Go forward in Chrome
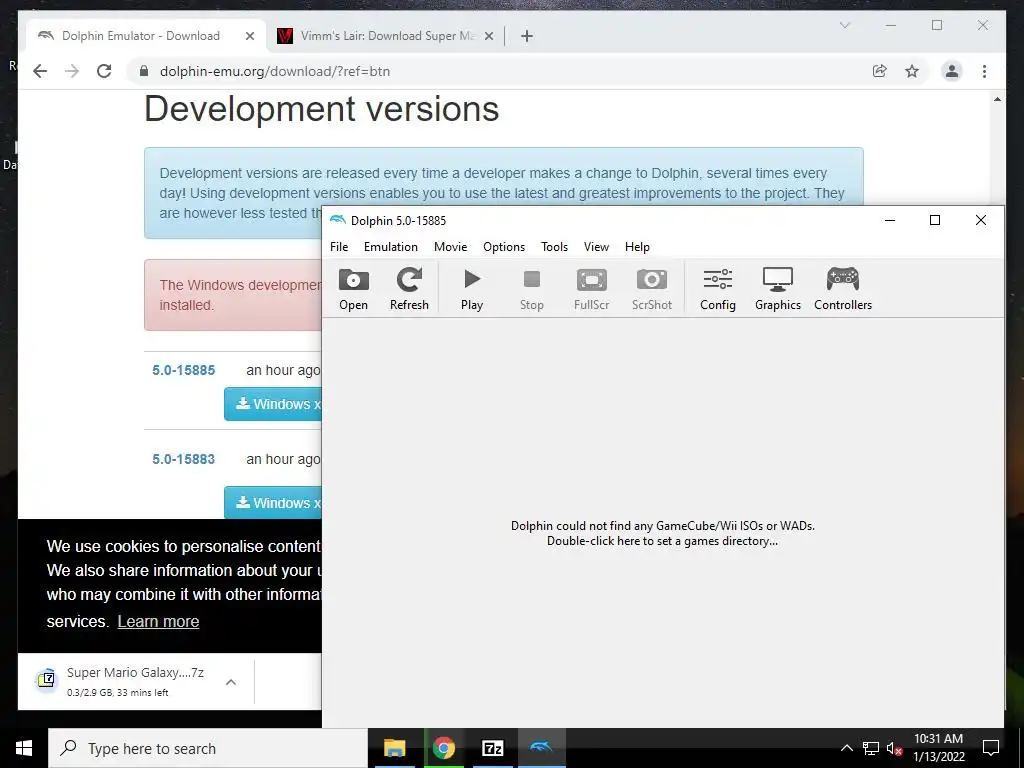Image resolution: width=1024 pixels, height=768 pixels. (x=72, y=71)
